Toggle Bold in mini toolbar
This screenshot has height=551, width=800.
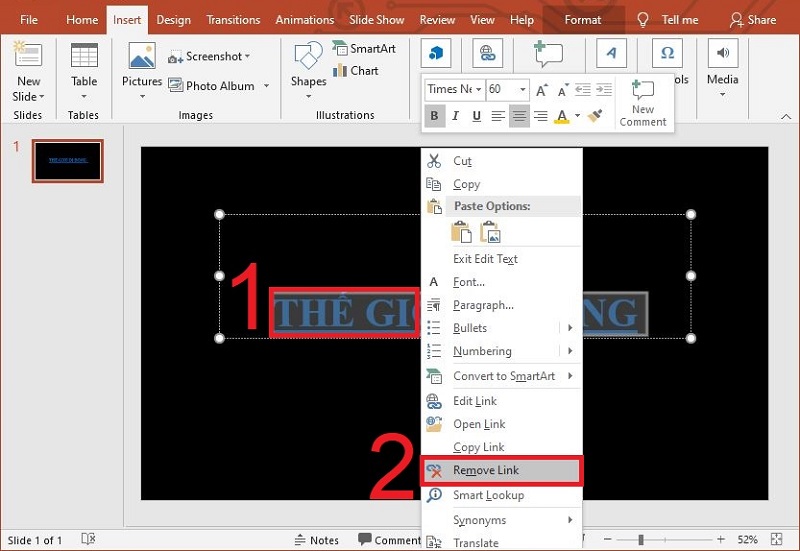(x=434, y=116)
